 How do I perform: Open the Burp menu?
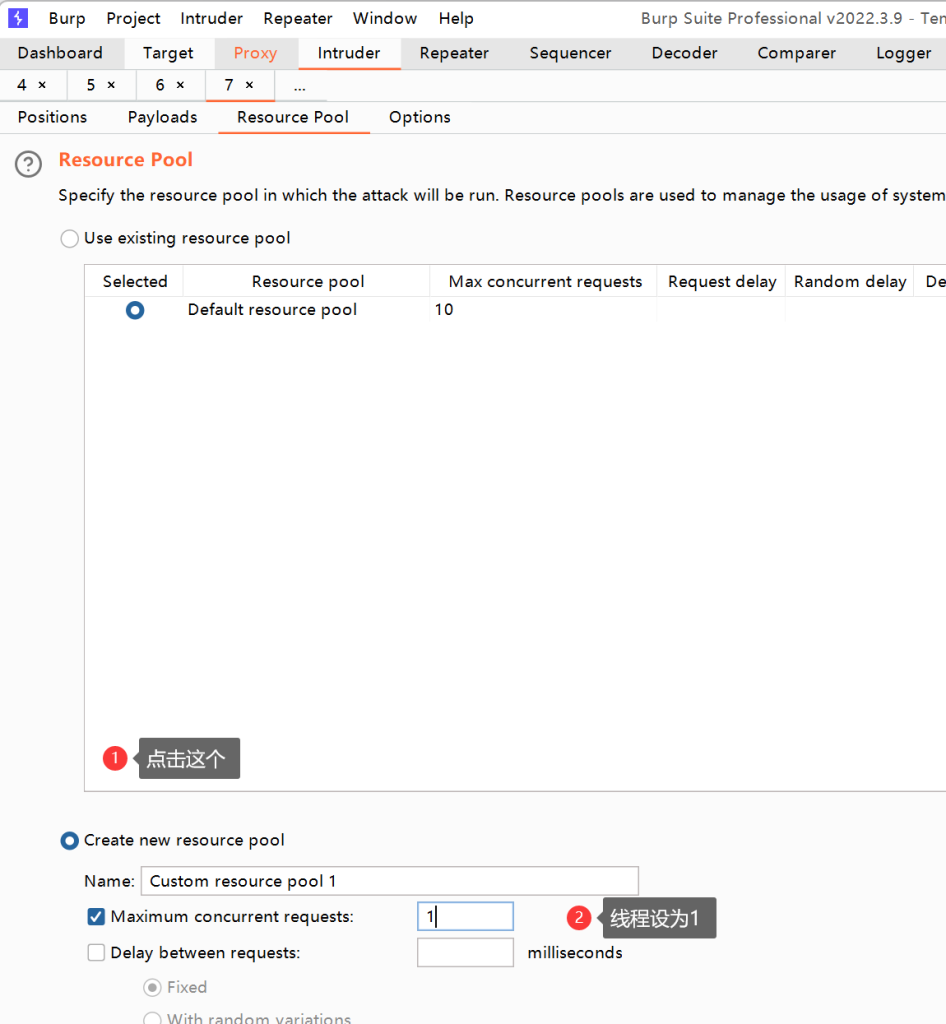[67, 18]
